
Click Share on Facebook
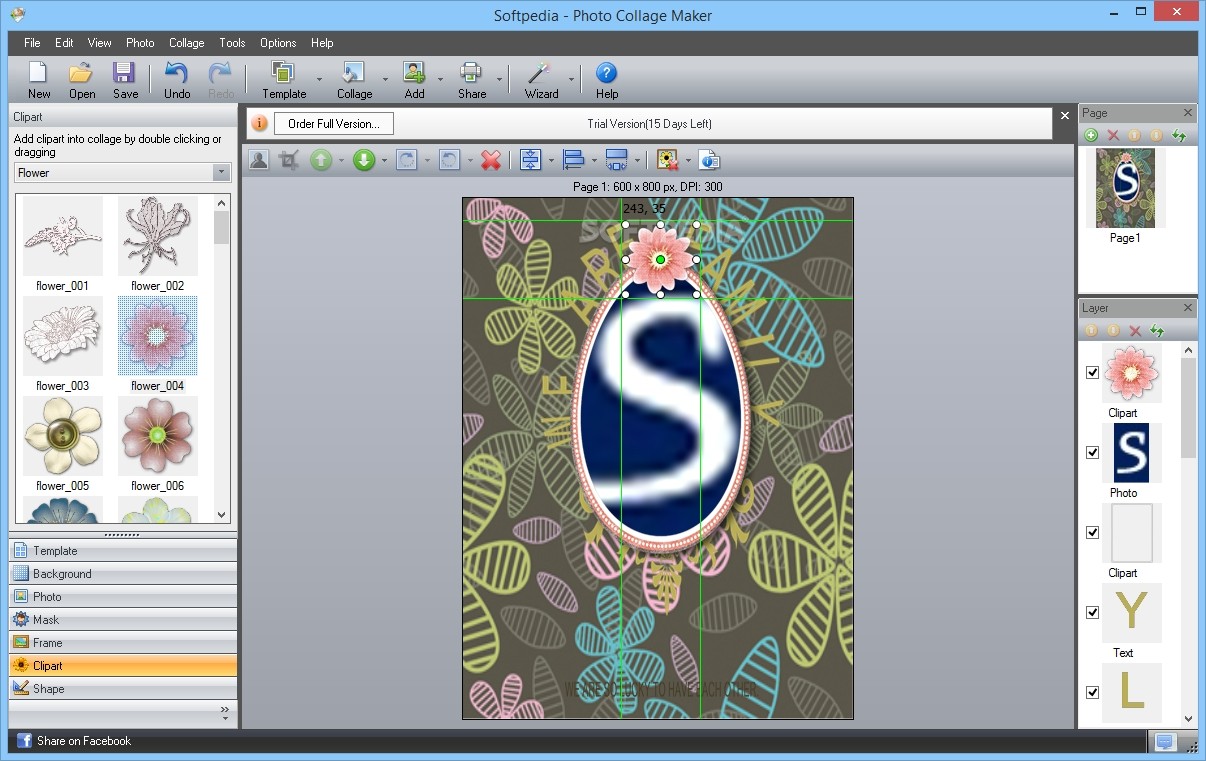click(74, 741)
